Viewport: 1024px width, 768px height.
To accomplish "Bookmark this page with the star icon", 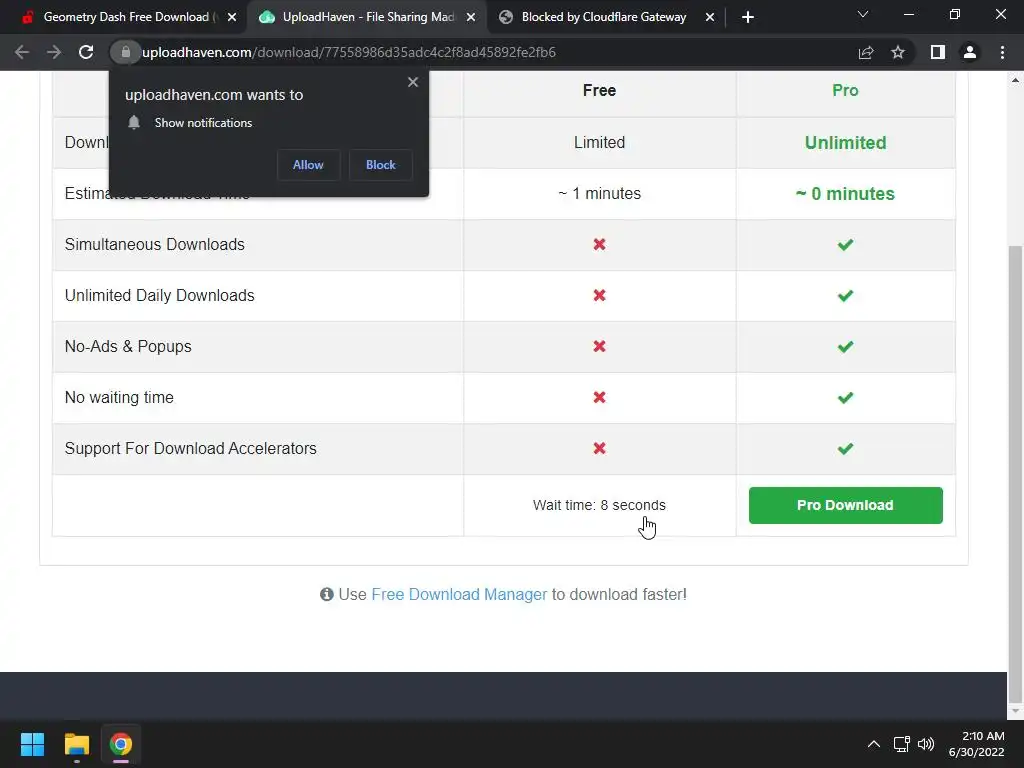I will click(x=898, y=52).
